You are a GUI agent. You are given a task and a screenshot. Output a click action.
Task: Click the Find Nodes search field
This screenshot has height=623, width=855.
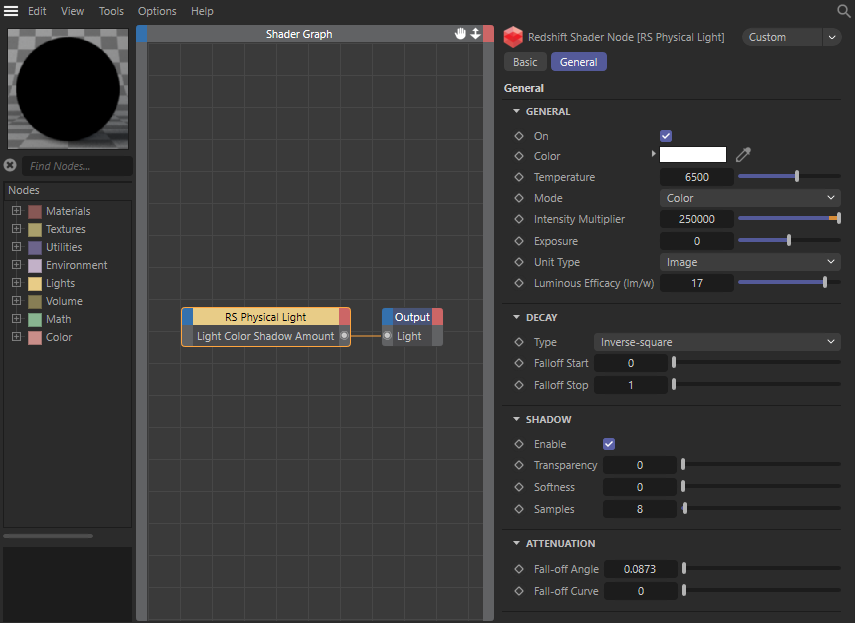pos(77,166)
